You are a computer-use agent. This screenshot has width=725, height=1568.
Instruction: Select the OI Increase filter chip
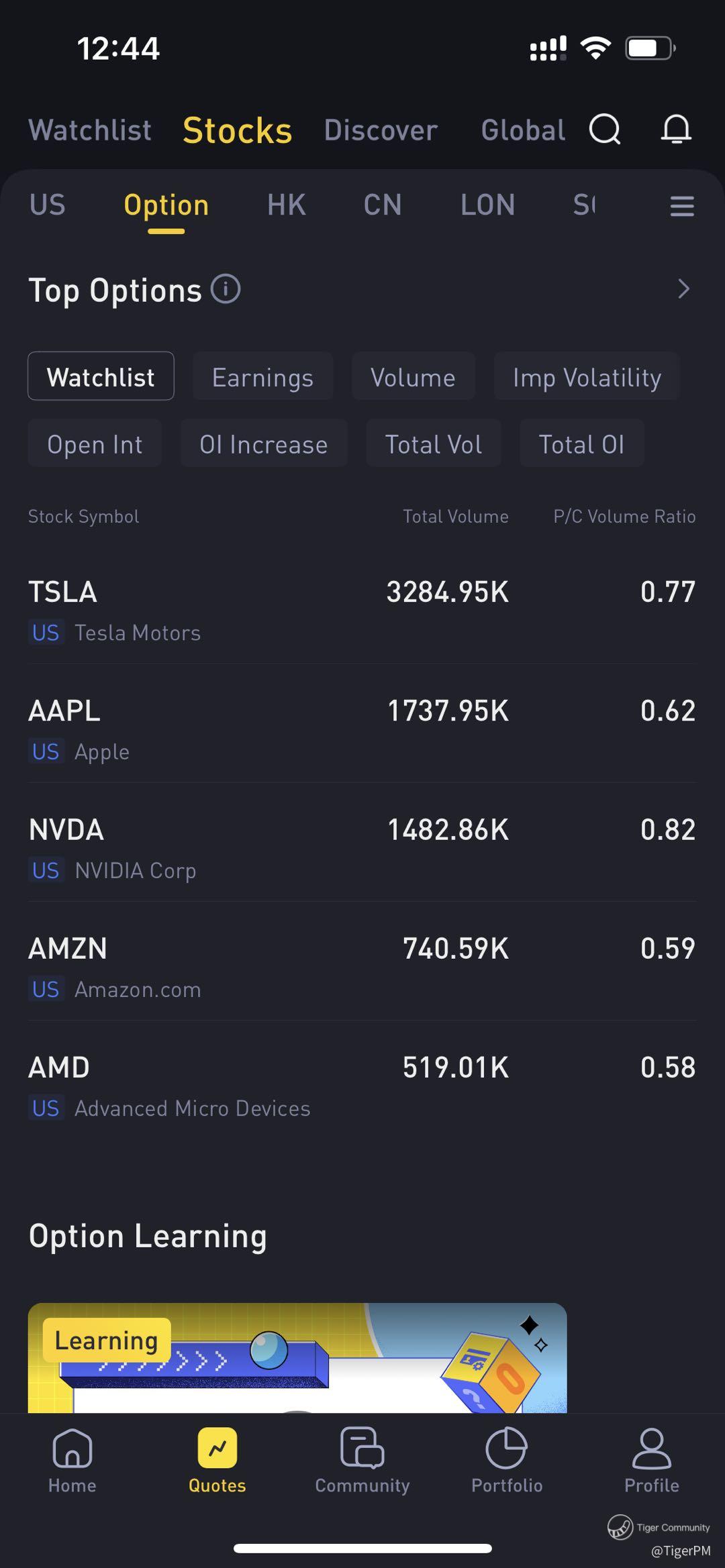[263, 443]
